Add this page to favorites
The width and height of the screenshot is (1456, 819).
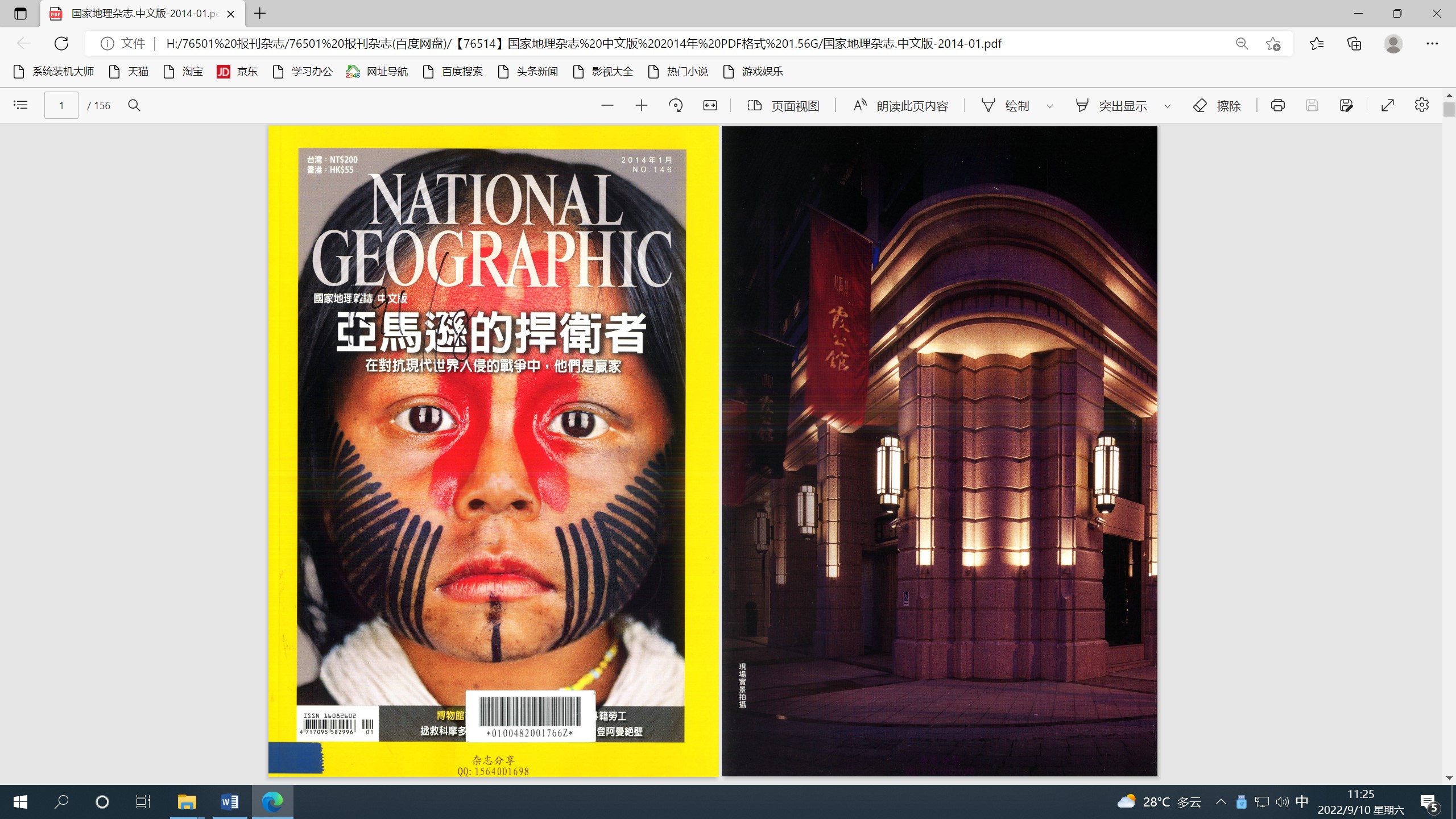[x=1273, y=43]
